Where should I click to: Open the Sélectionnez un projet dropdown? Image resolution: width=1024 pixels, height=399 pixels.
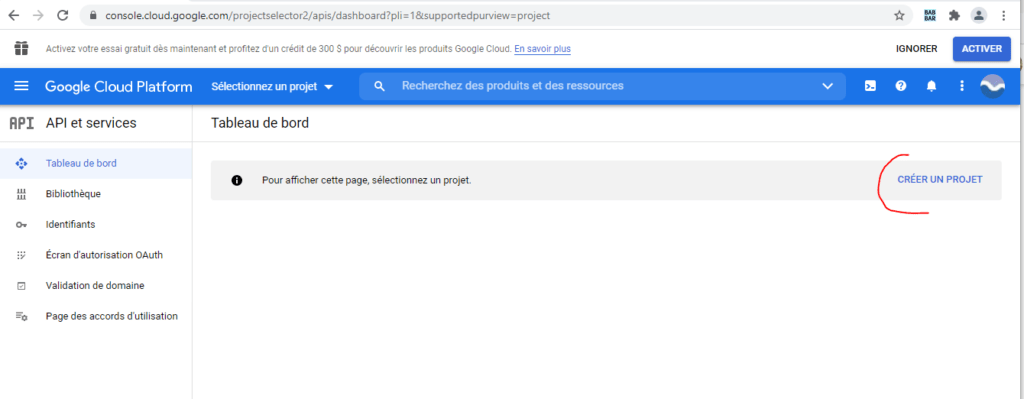pyautogui.click(x=272, y=86)
